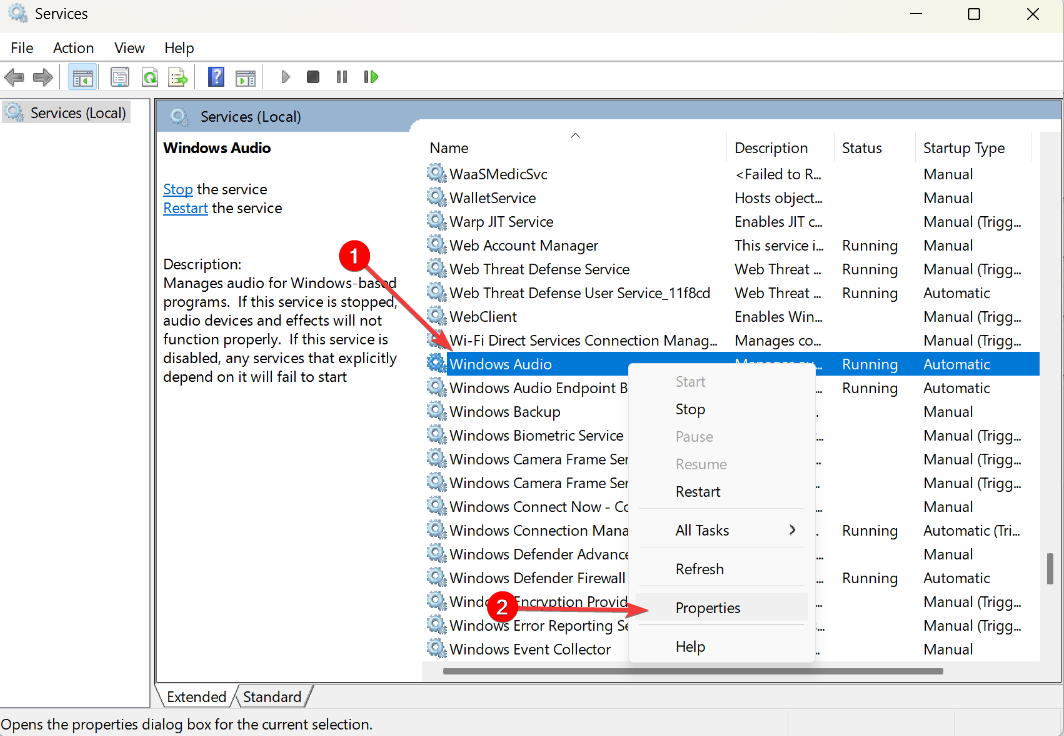Click the toolbar Properties sheet icon
The width and height of the screenshot is (1064, 736).
tap(120, 77)
